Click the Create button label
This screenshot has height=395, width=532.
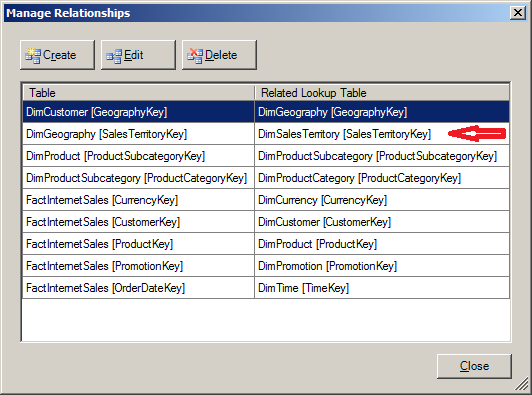point(59,55)
